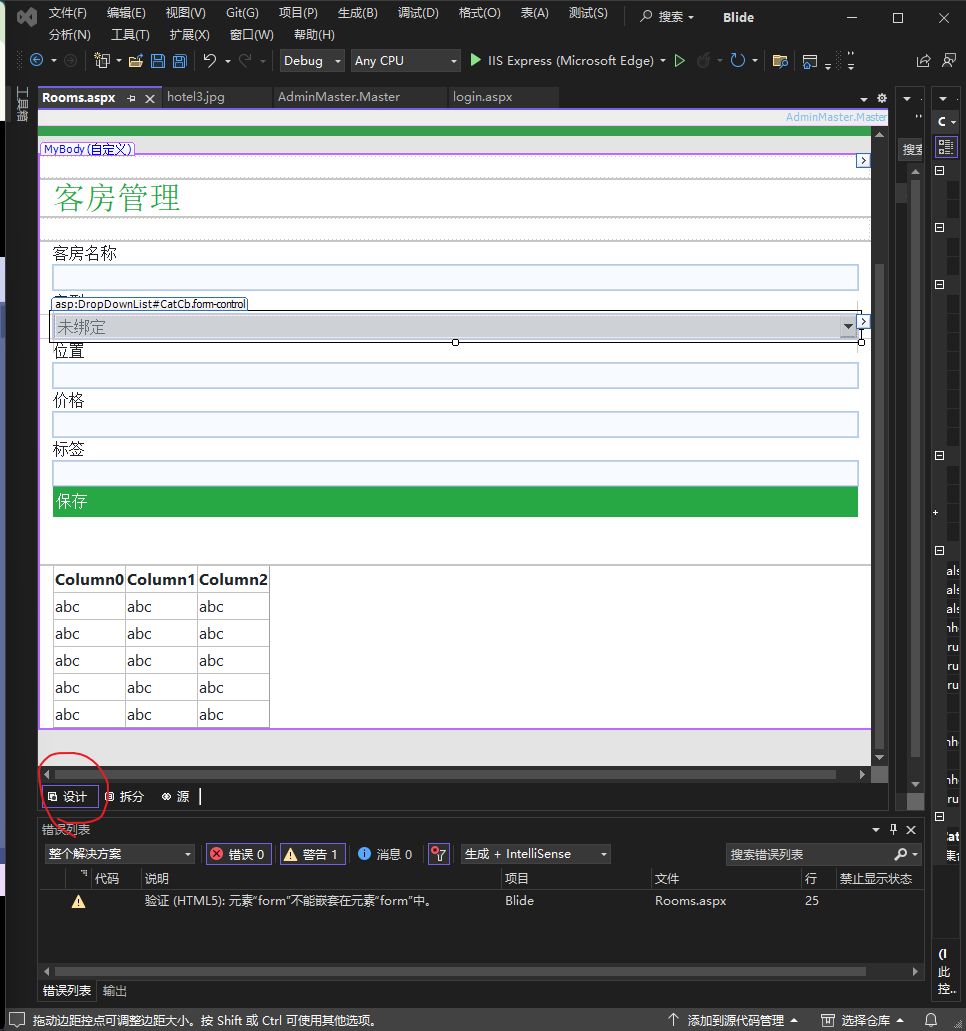Click Select Repository in the status bar
The image size is (966, 1031).
pos(864,1020)
